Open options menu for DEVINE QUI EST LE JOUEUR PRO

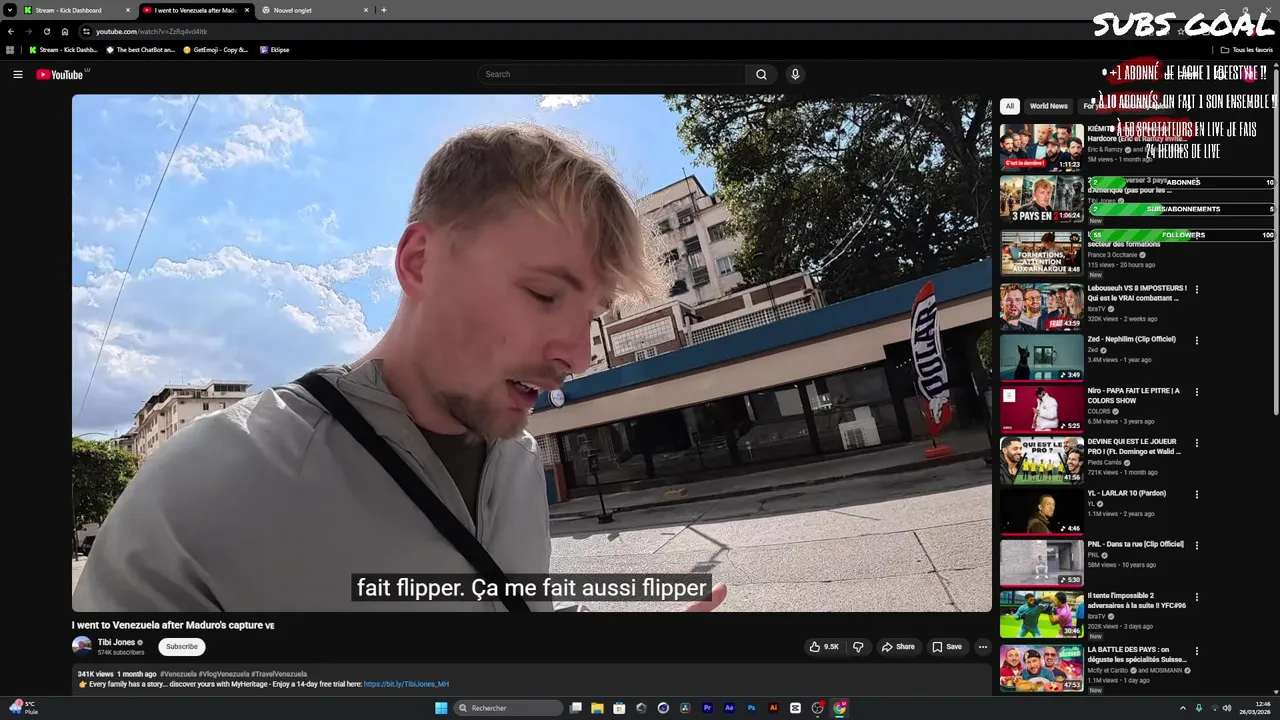click(1196, 443)
